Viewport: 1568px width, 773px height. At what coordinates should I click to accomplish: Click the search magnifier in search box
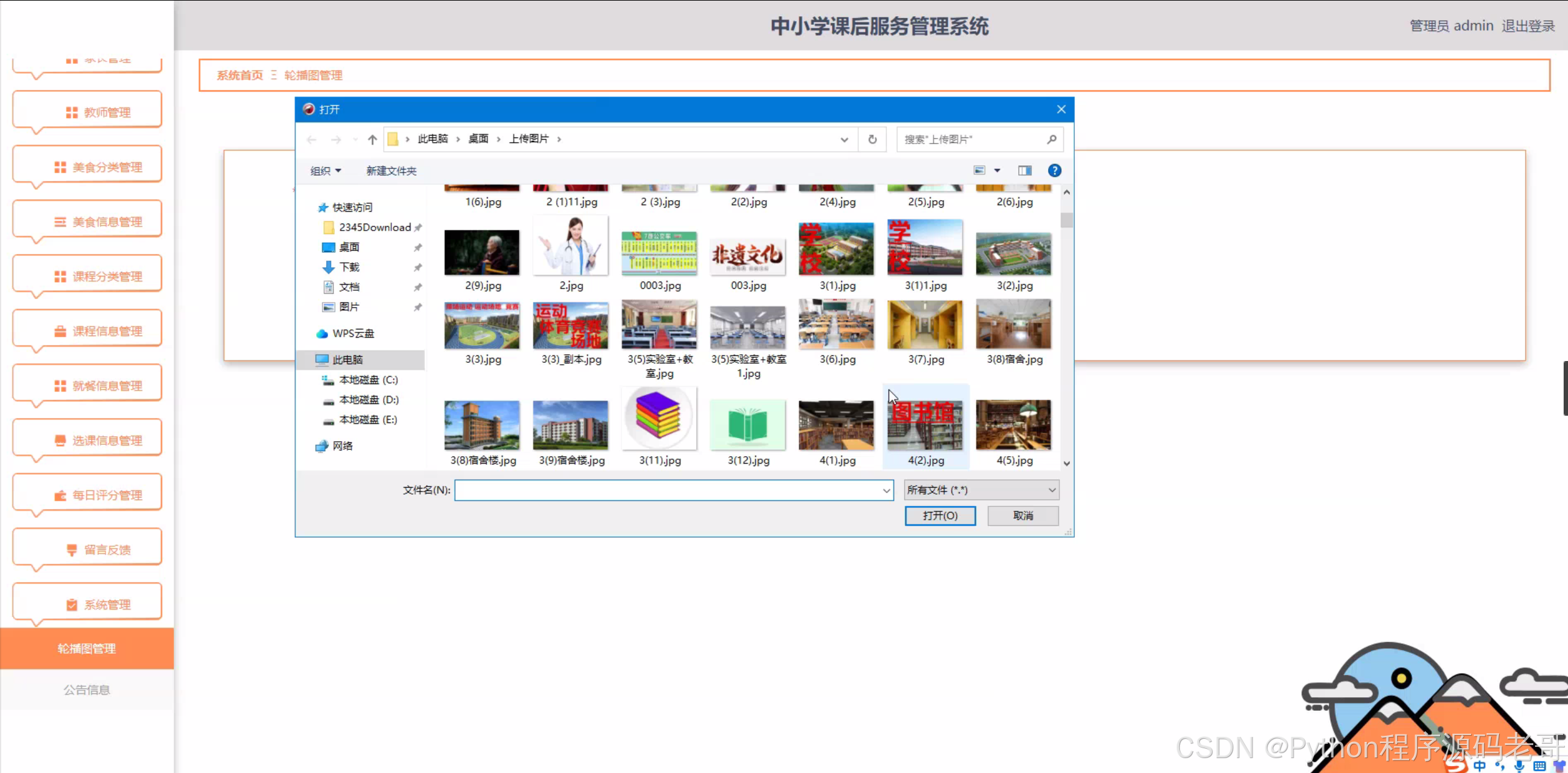coord(1051,139)
